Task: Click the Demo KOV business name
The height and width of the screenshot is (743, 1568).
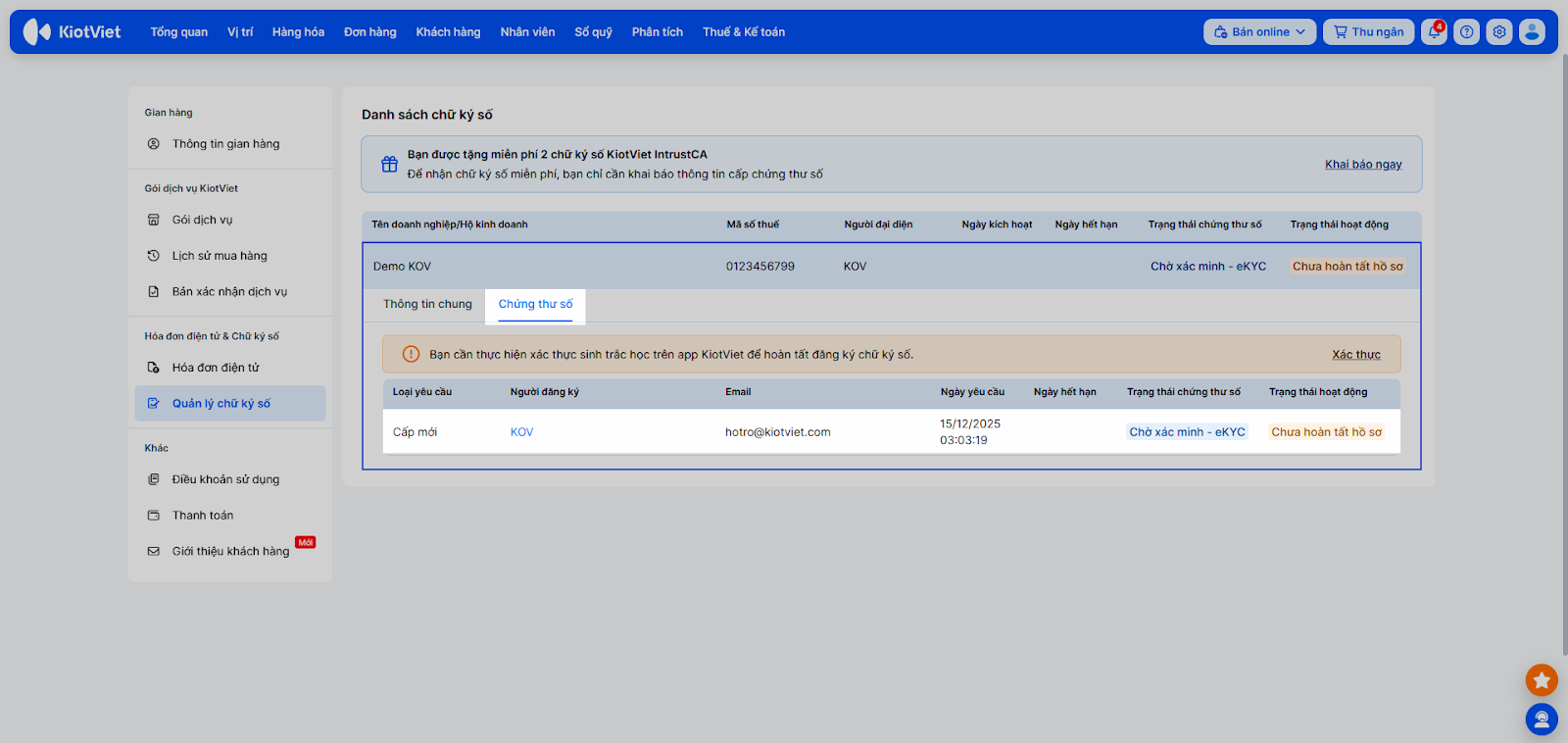Action: 402,267
